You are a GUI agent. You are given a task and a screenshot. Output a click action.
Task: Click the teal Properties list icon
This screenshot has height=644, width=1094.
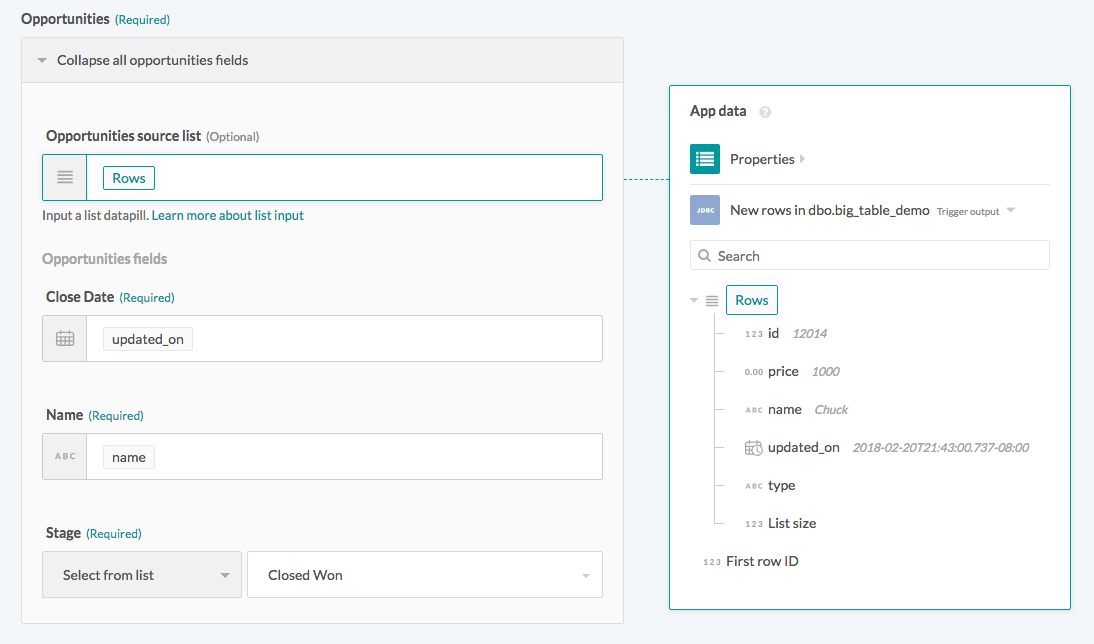[705, 159]
